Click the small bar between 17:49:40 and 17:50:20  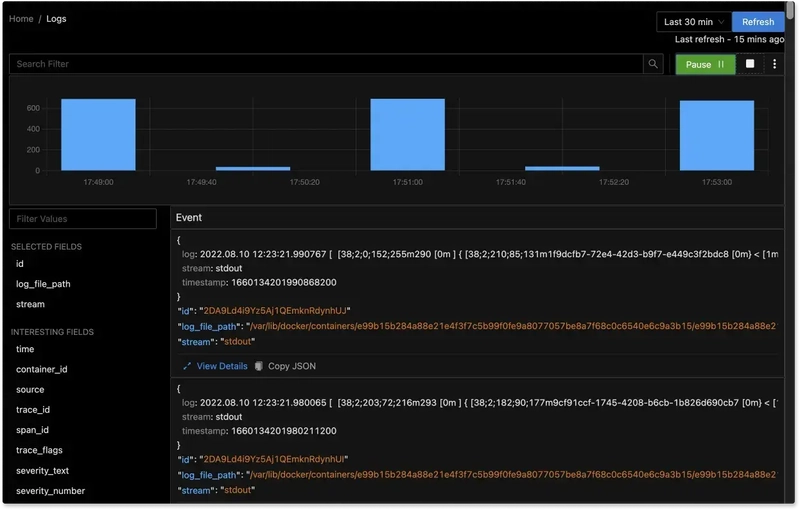coord(253,168)
